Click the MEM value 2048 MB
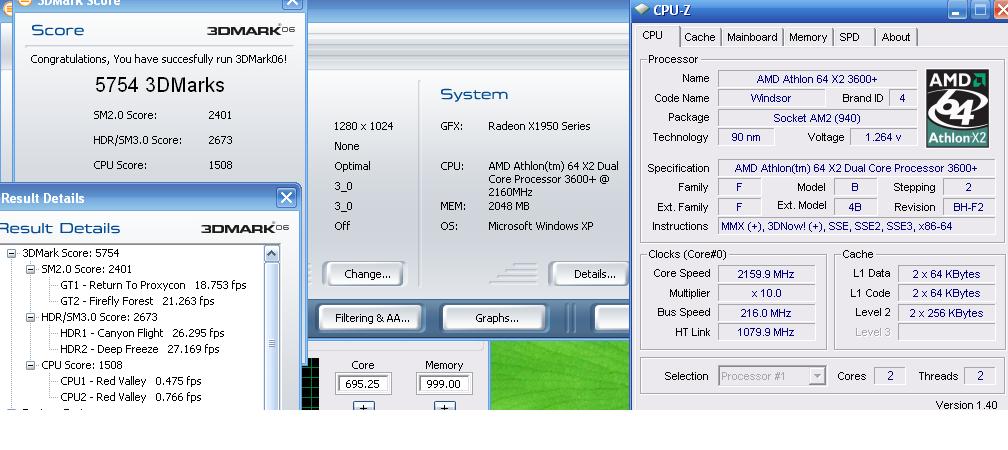1008x450 pixels. coord(508,206)
